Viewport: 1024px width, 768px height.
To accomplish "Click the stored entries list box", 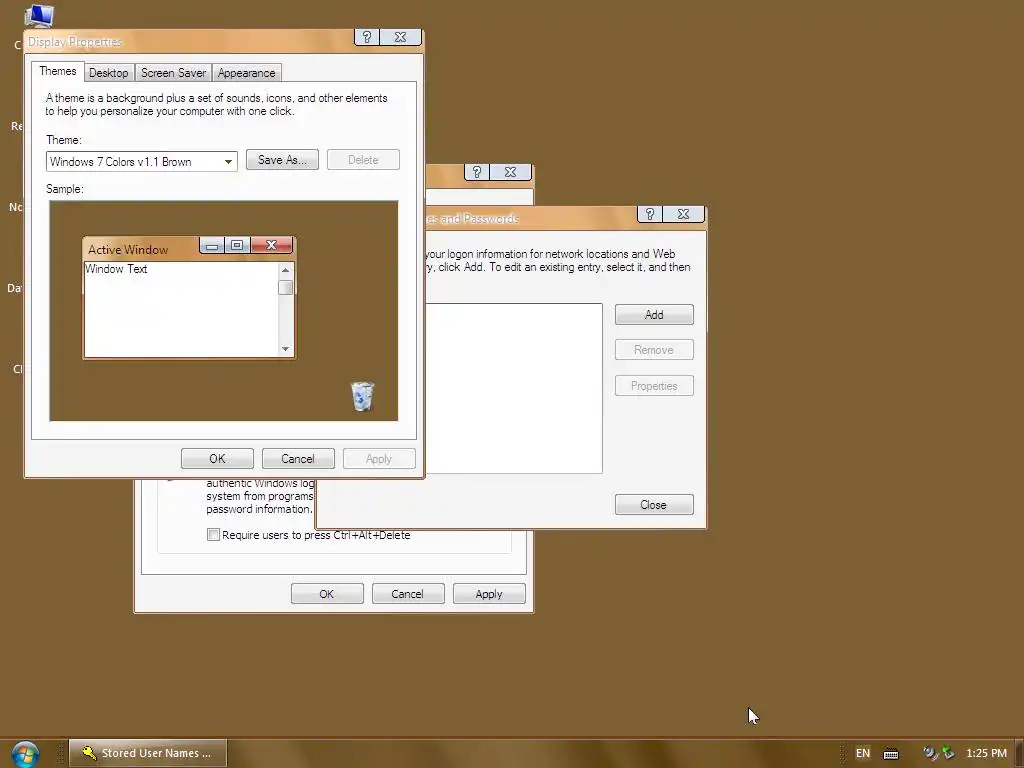I will (x=513, y=388).
